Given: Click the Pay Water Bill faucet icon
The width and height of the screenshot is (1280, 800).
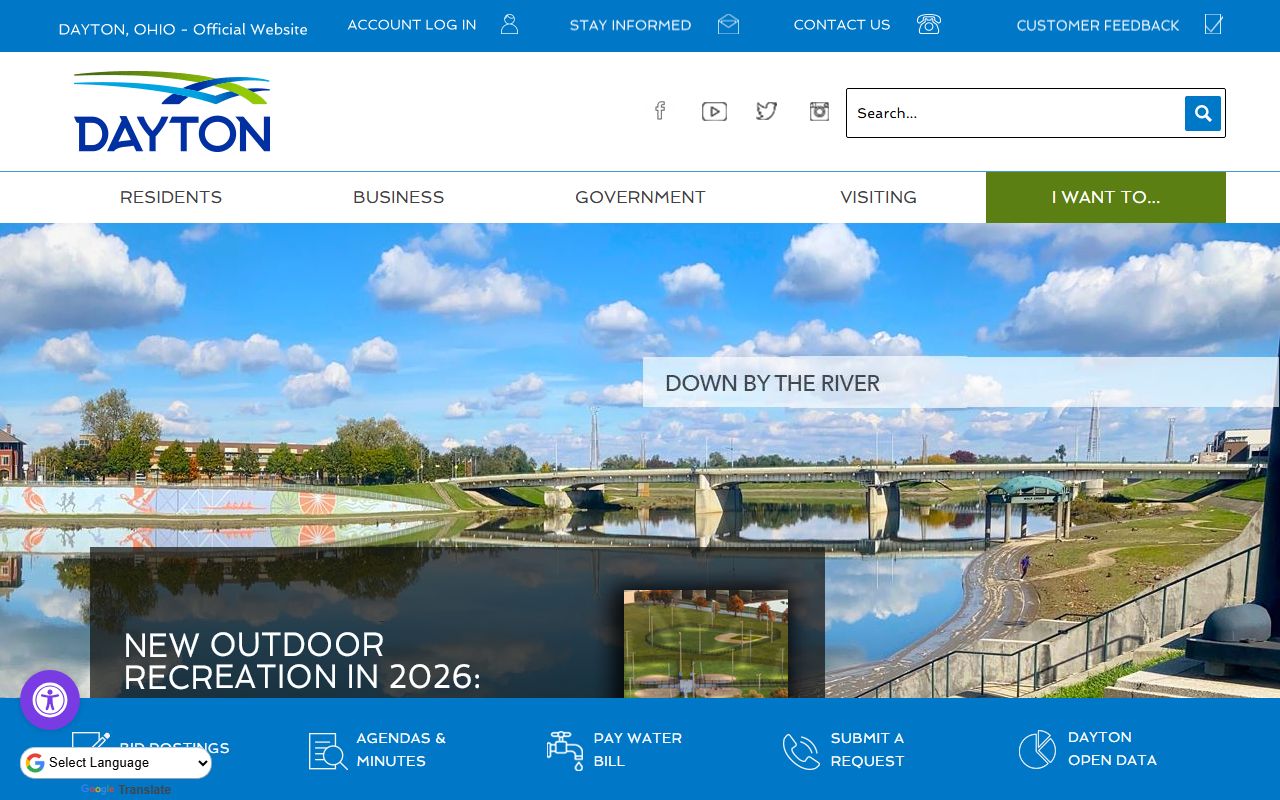Looking at the screenshot, I should (x=564, y=750).
